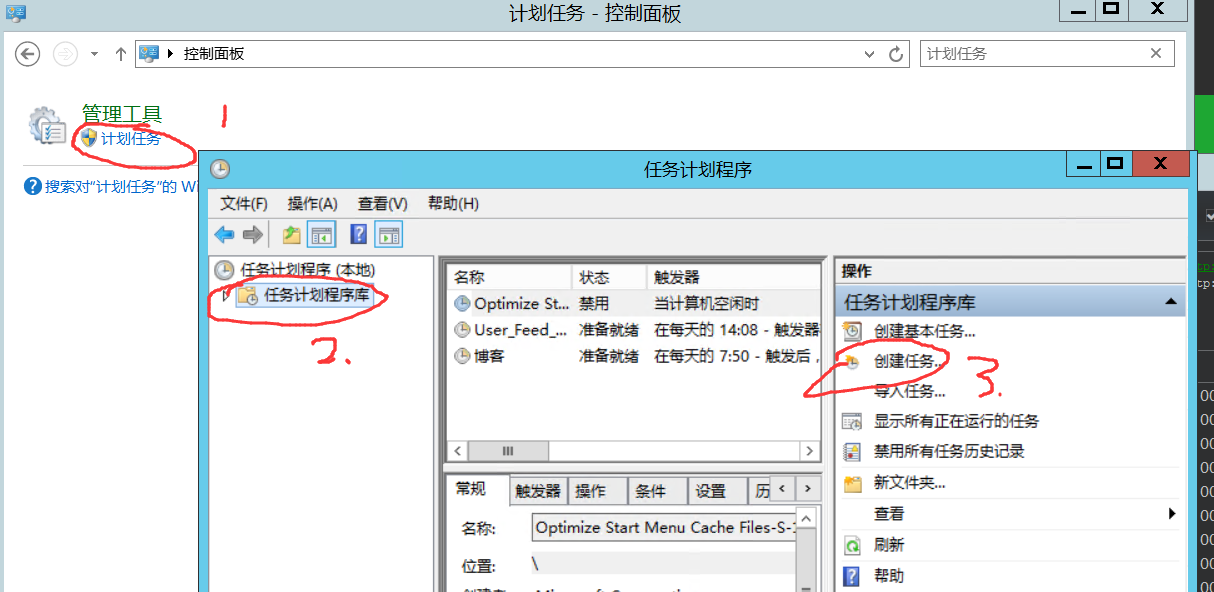Select the 博客 task row
Image resolution: width=1214 pixels, height=592 pixels.
(634, 355)
